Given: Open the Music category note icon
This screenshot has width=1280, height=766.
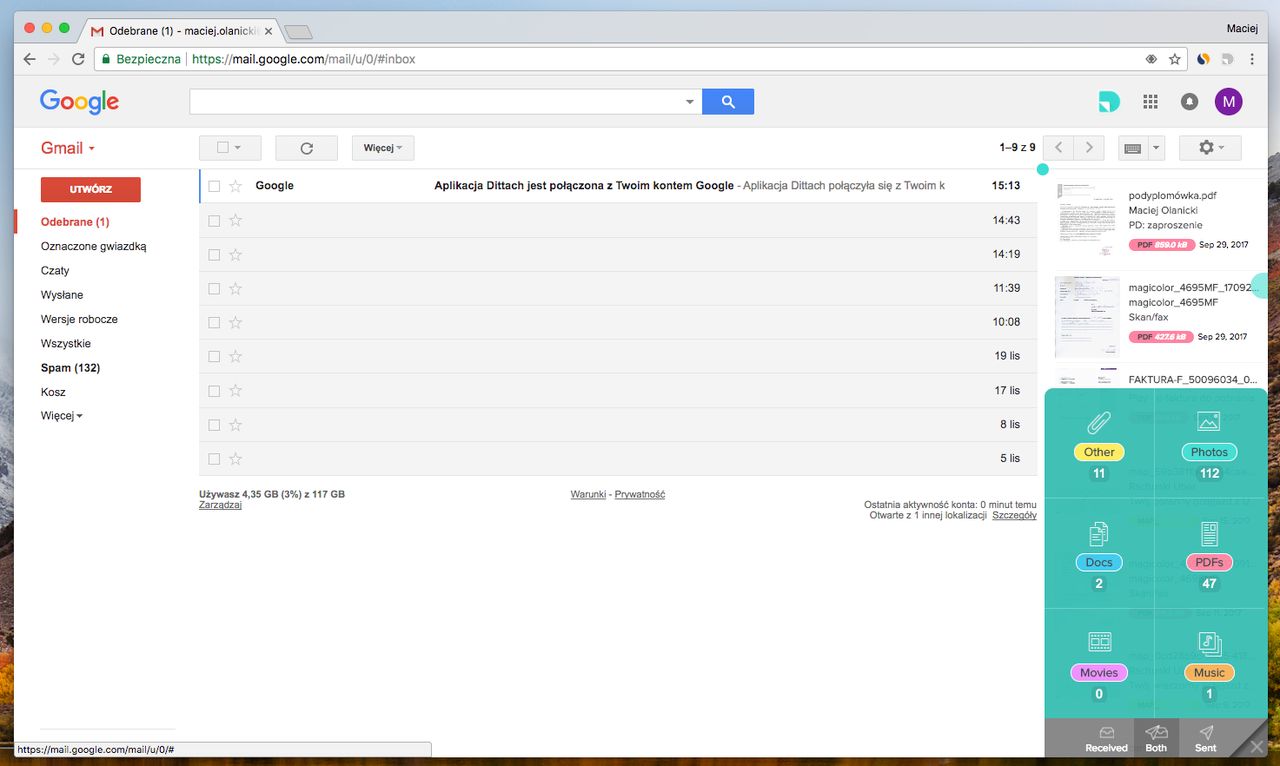Looking at the screenshot, I should point(1209,643).
